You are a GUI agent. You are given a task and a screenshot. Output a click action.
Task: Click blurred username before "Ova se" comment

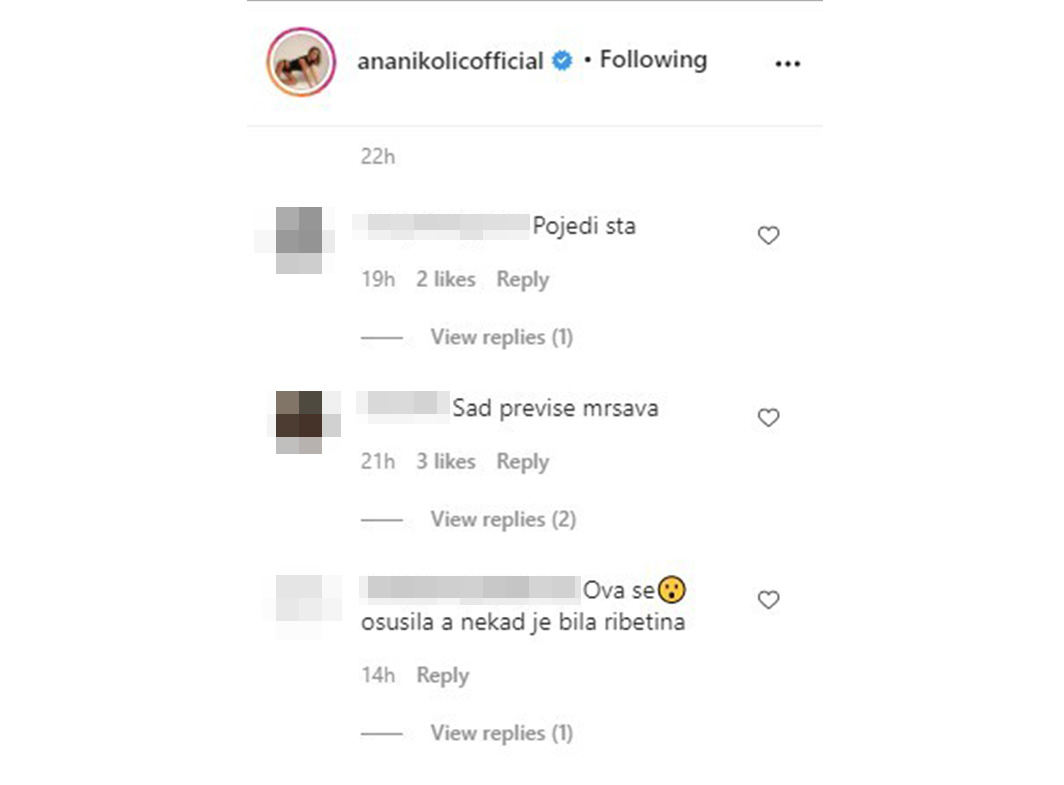pos(470,589)
